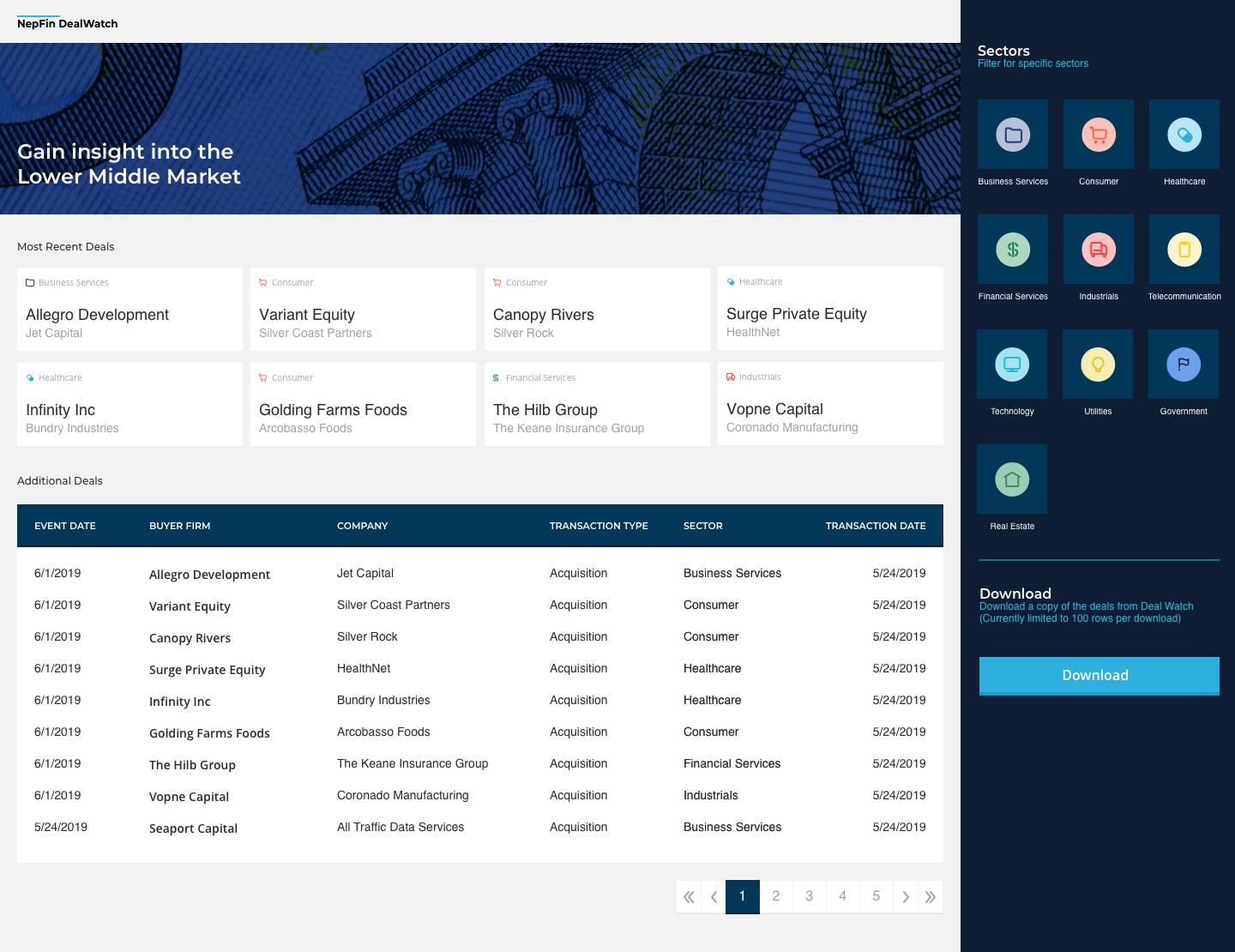Open Infinity Inc in the deals table
1235x952 pixels.
coord(179,702)
